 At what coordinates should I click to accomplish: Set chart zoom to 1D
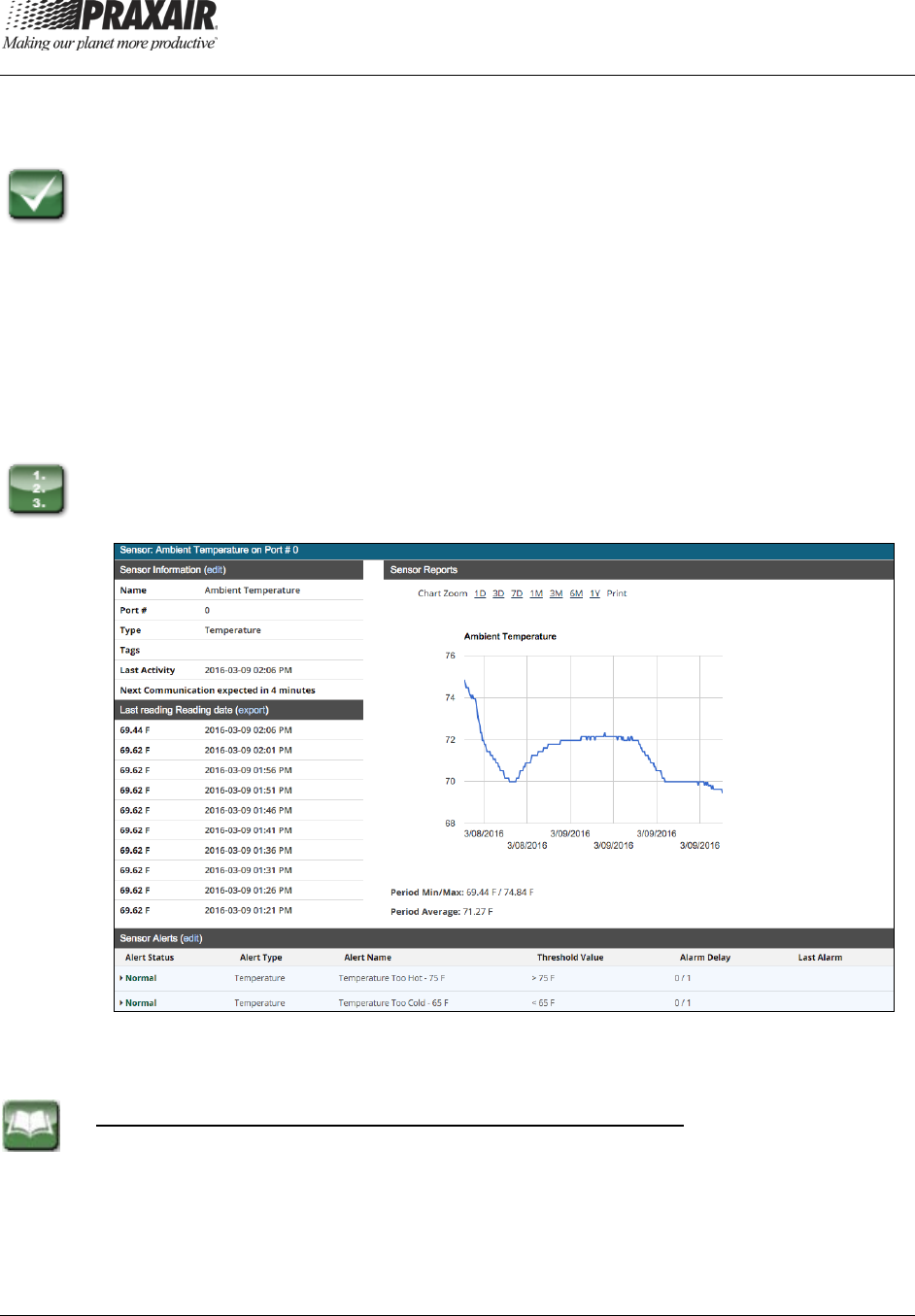tap(480, 593)
